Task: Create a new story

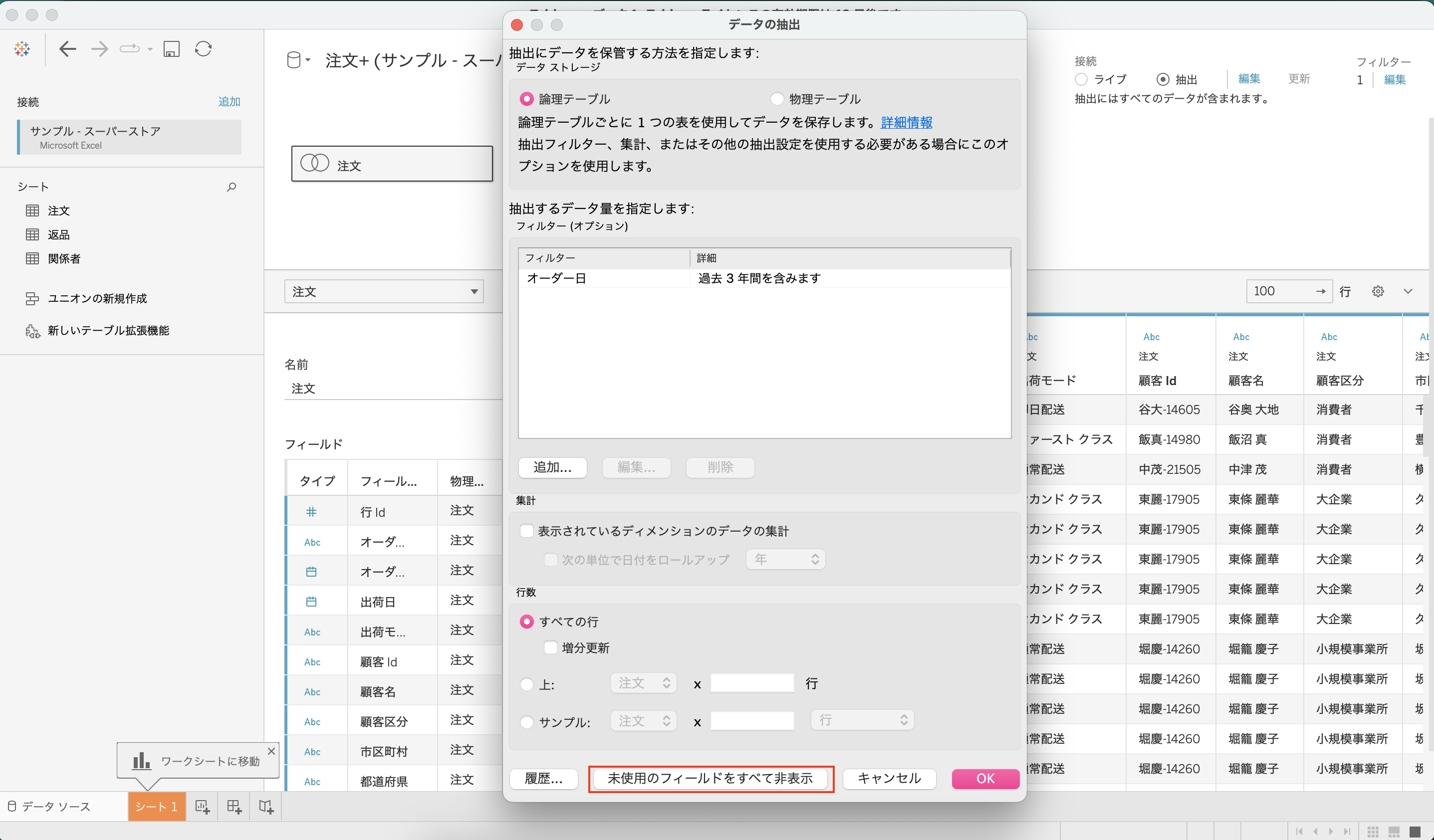Action: tap(265, 807)
